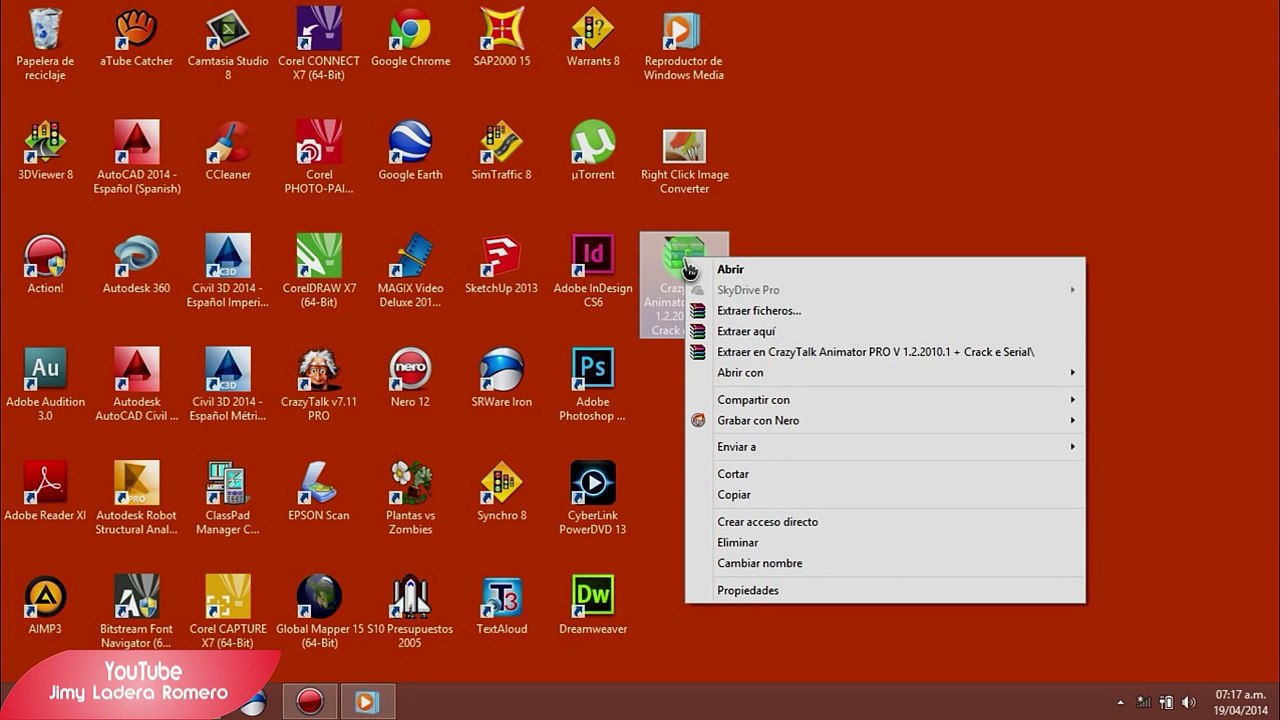Click the Nero 12 desktop icon
Viewport: 1280px width, 720px height.
[x=410, y=378]
